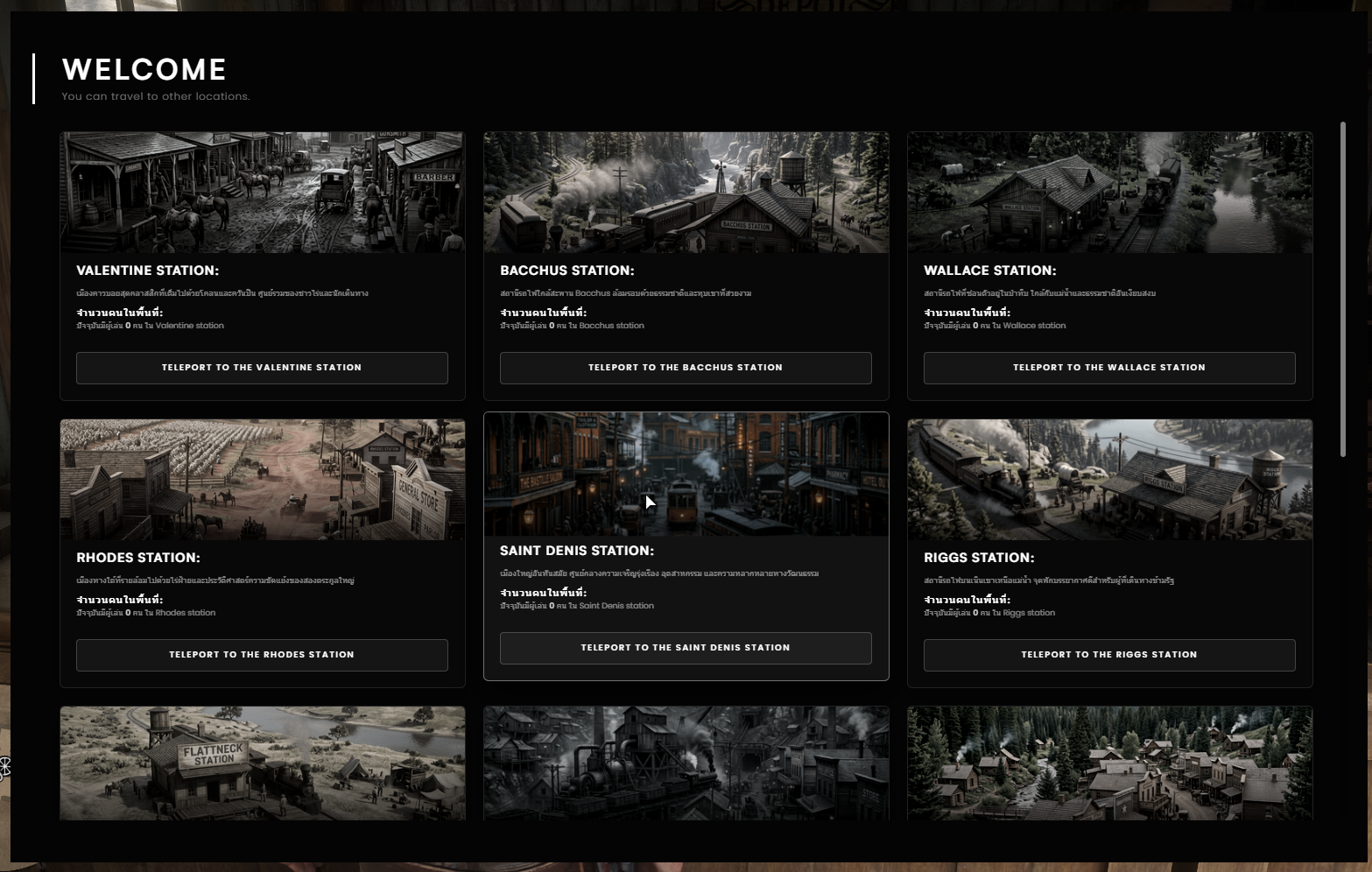The width and height of the screenshot is (1372, 872).
Task: Click the player count line for Rhodes station
Action: (x=146, y=613)
